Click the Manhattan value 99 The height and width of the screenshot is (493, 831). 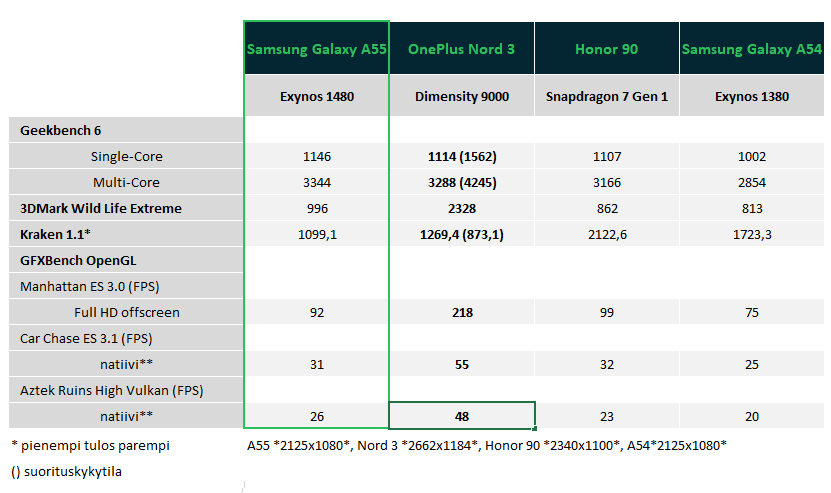click(x=607, y=312)
